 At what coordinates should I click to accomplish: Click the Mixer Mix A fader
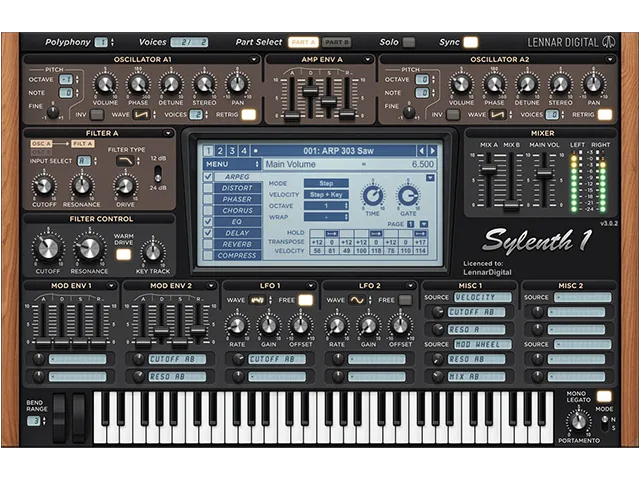pyautogui.click(x=489, y=169)
